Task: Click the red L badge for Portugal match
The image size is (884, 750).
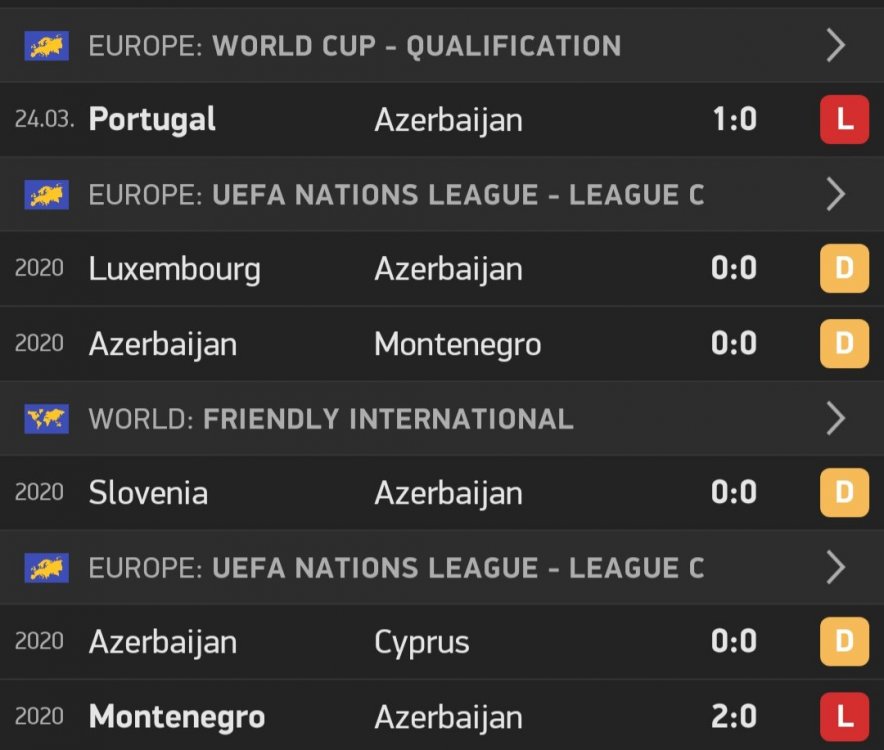Action: pyautogui.click(x=844, y=120)
